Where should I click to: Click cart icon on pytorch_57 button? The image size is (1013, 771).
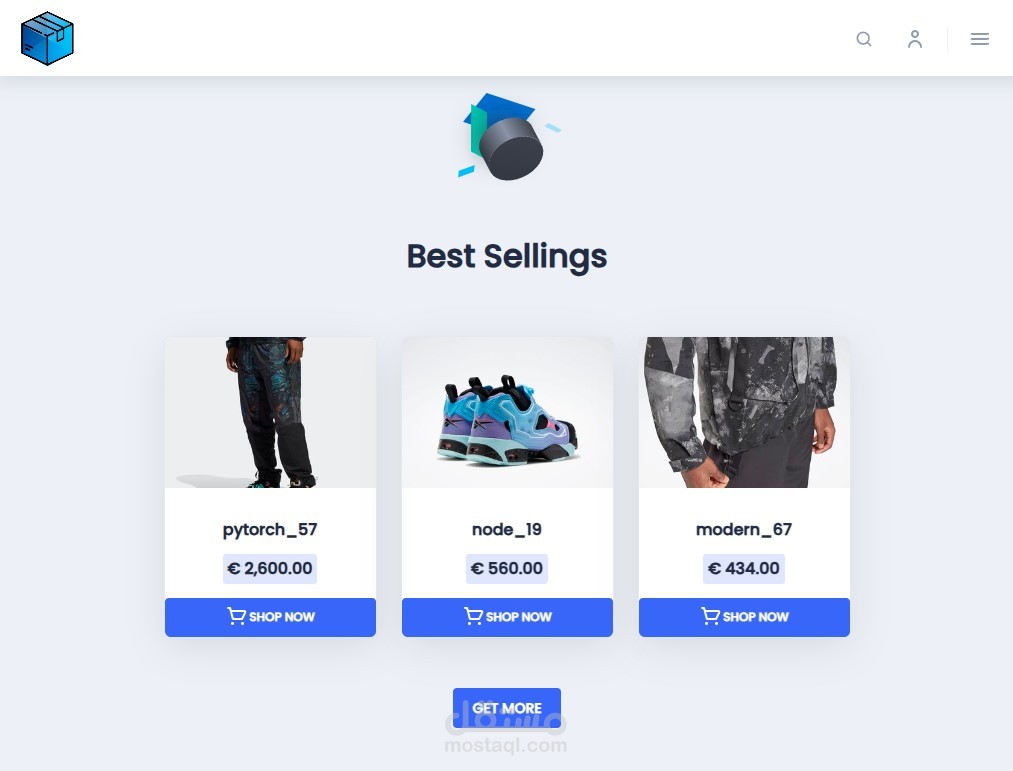pos(236,617)
